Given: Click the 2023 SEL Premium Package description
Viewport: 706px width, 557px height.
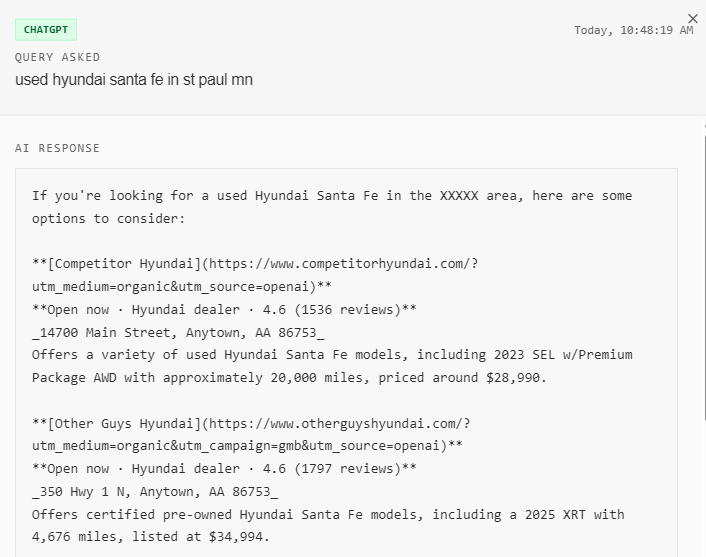Looking at the screenshot, I should pyautogui.click(x=330, y=355).
